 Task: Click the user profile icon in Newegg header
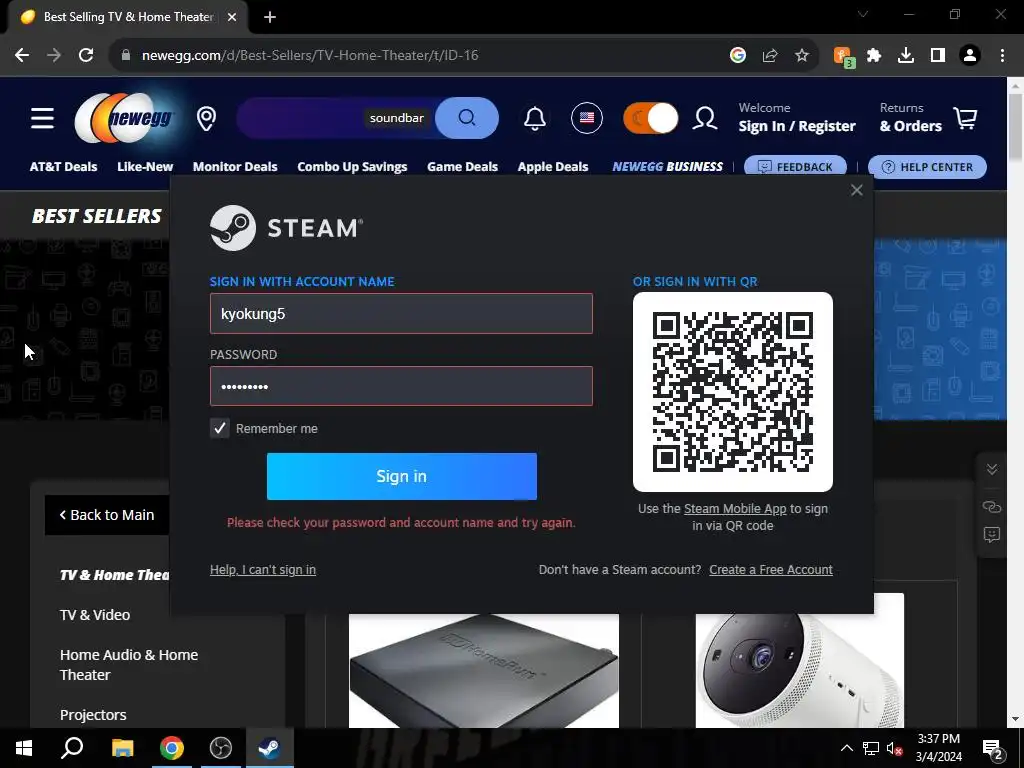(705, 118)
